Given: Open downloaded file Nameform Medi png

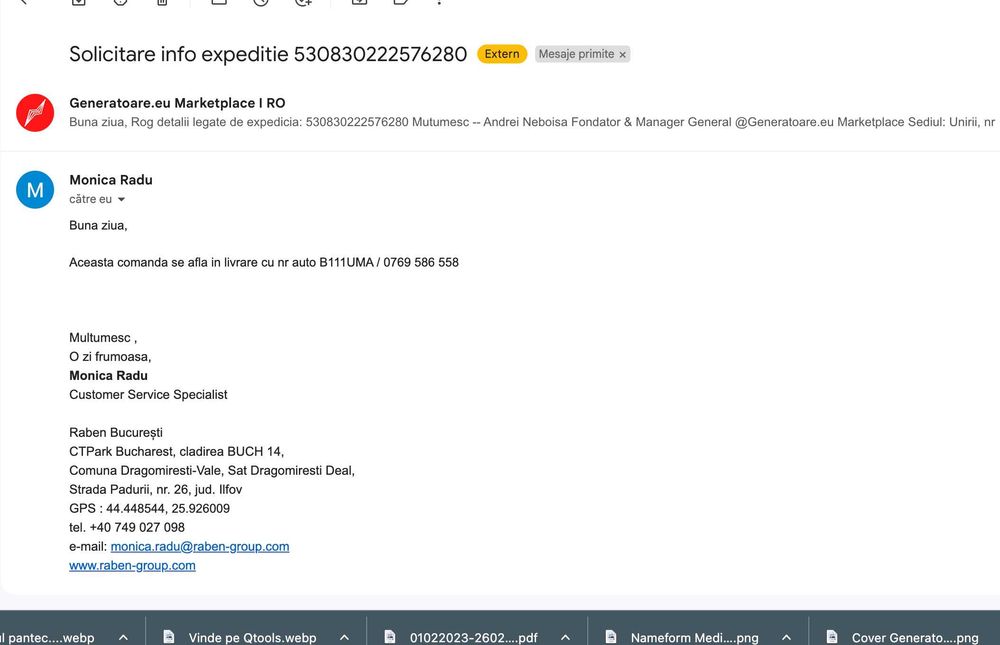Looking at the screenshot, I should (x=695, y=637).
